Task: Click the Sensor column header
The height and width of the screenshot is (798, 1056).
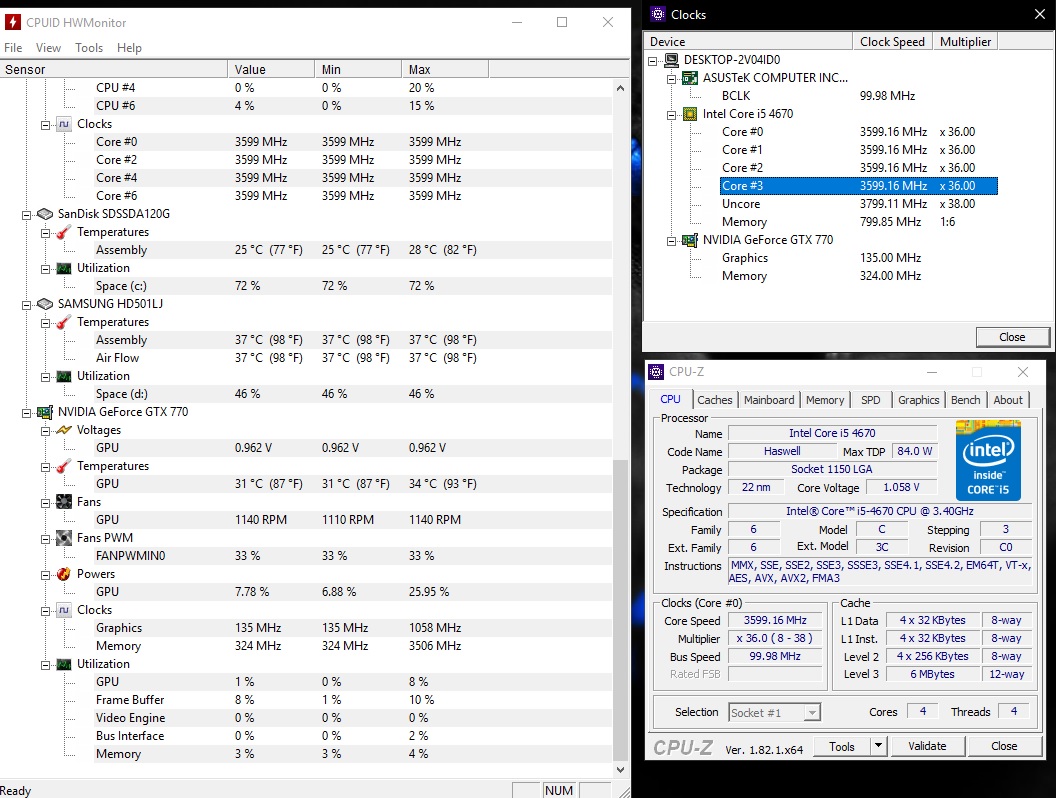Action: pyautogui.click(x=114, y=69)
